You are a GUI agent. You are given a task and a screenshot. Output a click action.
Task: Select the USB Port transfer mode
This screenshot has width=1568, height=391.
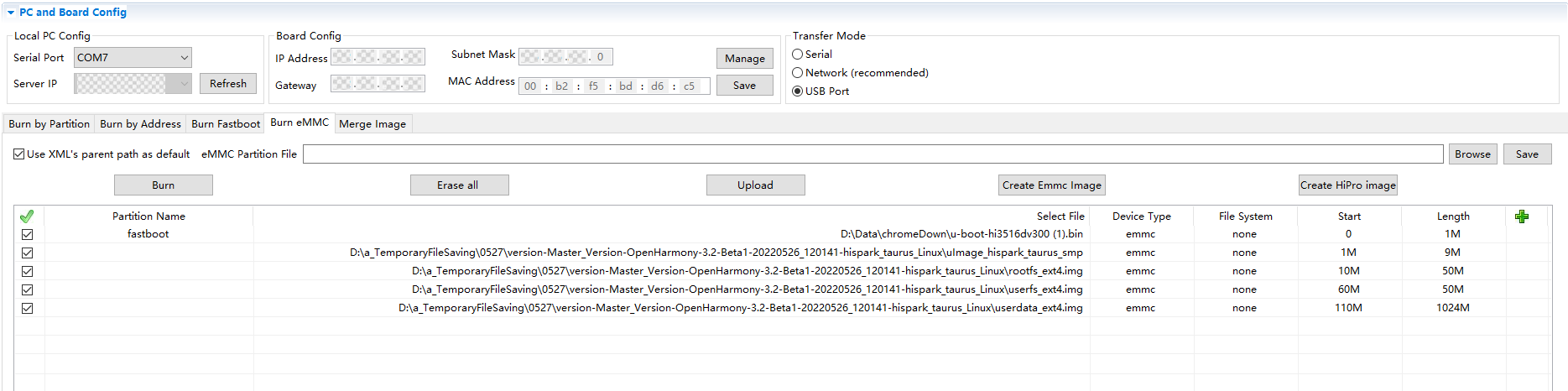click(798, 91)
